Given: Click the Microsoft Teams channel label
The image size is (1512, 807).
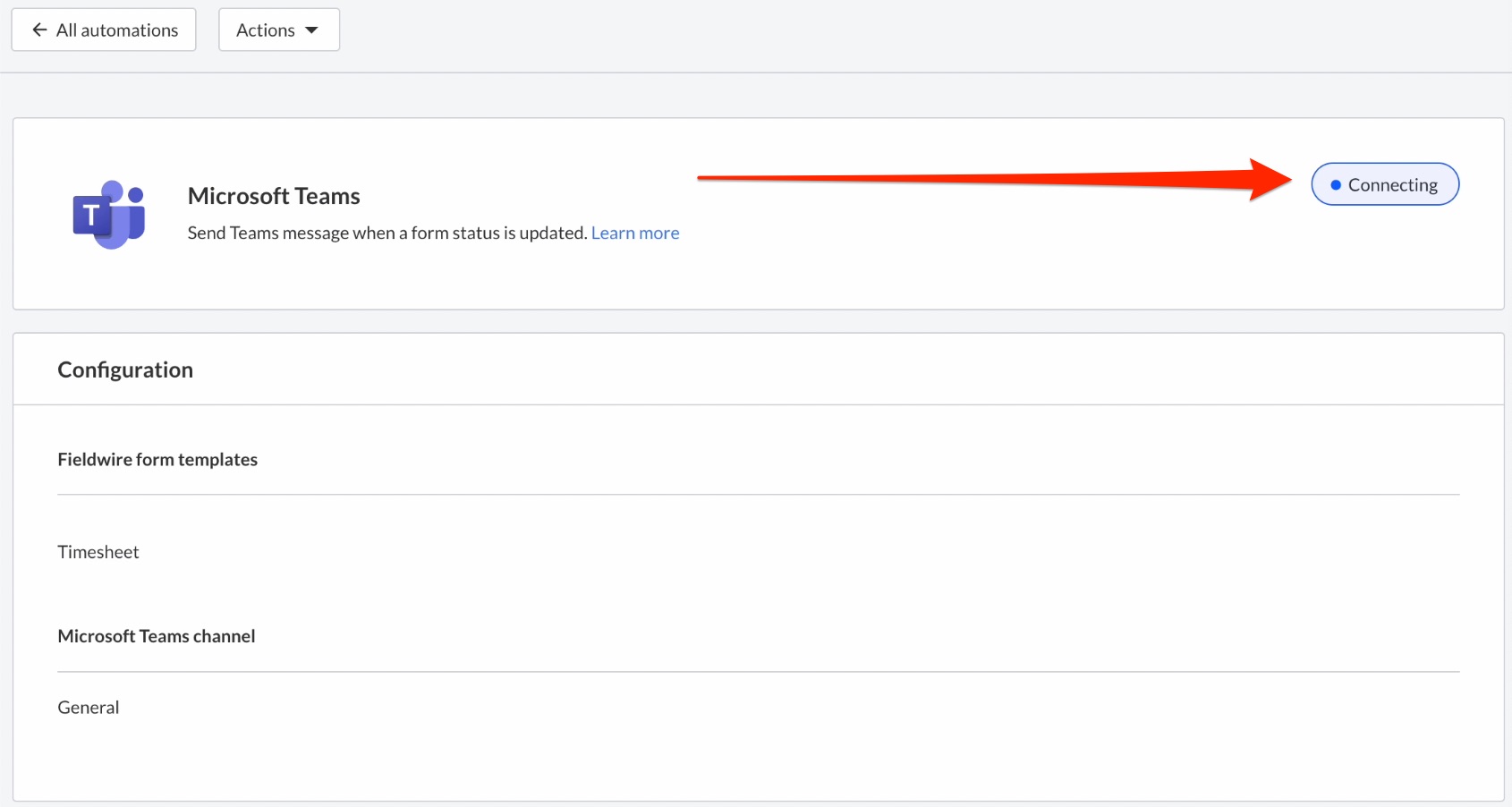Looking at the screenshot, I should [157, 636].
